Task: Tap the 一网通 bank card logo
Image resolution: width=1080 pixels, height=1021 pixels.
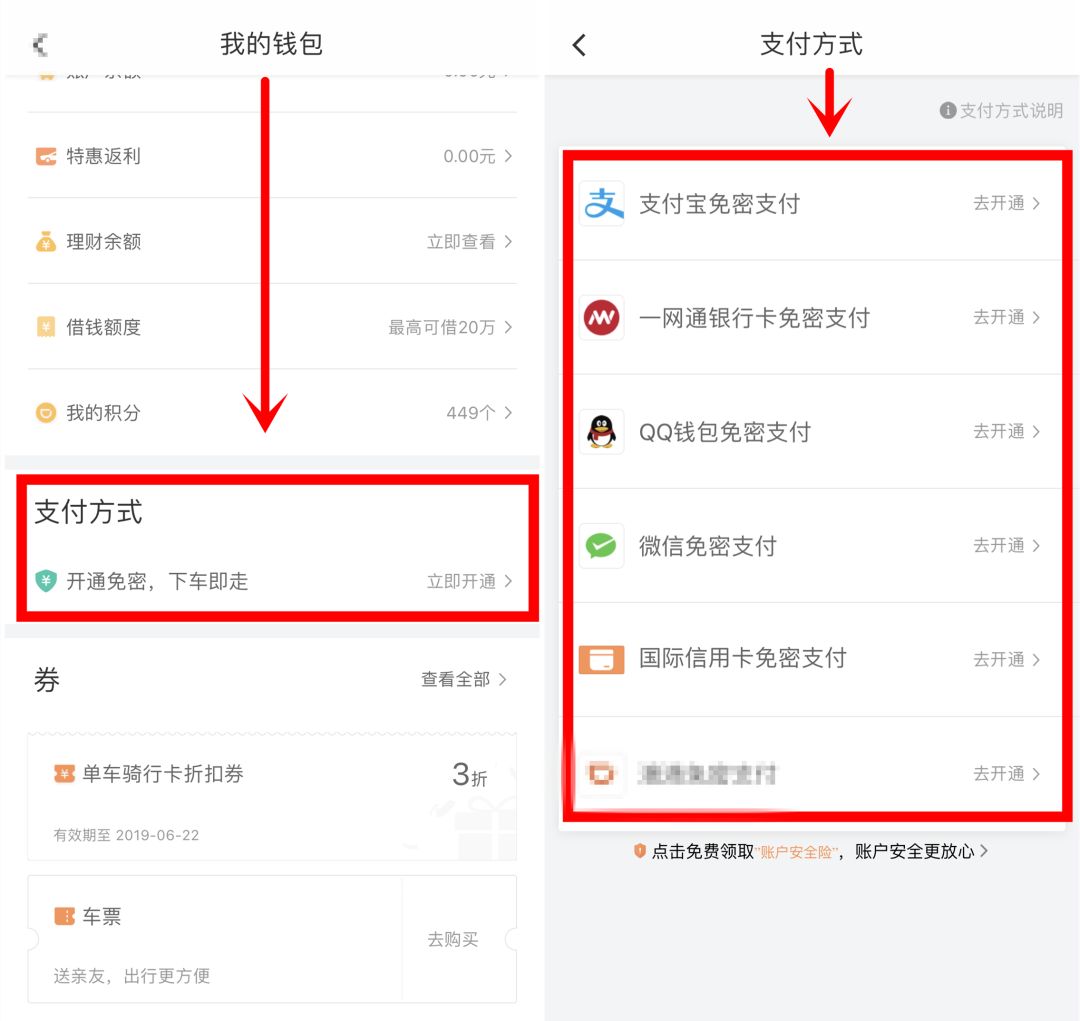Action: [601, 318]
